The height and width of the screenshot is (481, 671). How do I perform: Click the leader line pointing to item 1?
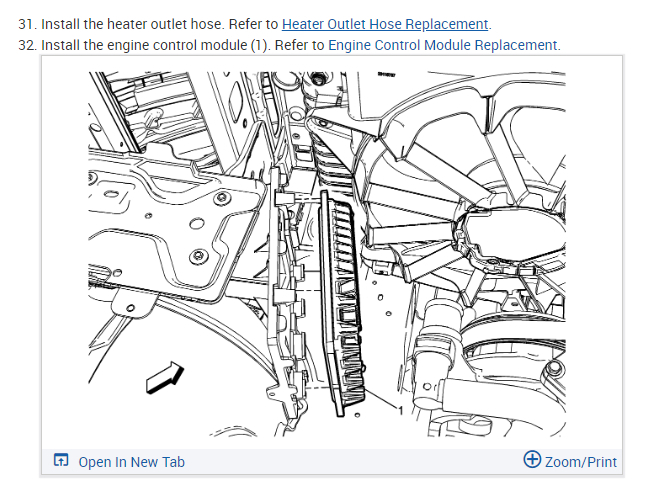pos(381,398)
